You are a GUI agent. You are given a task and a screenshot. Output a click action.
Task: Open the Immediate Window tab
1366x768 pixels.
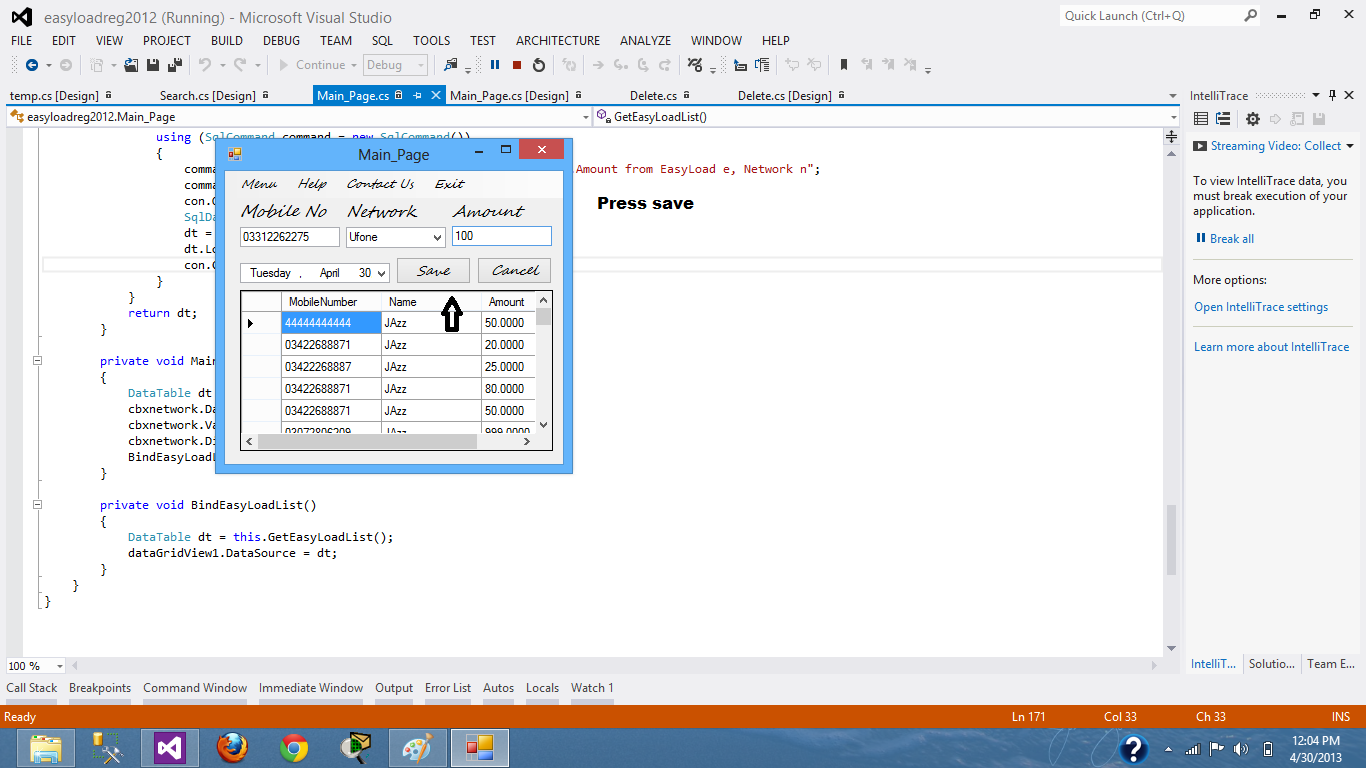[x=311, y=688]
